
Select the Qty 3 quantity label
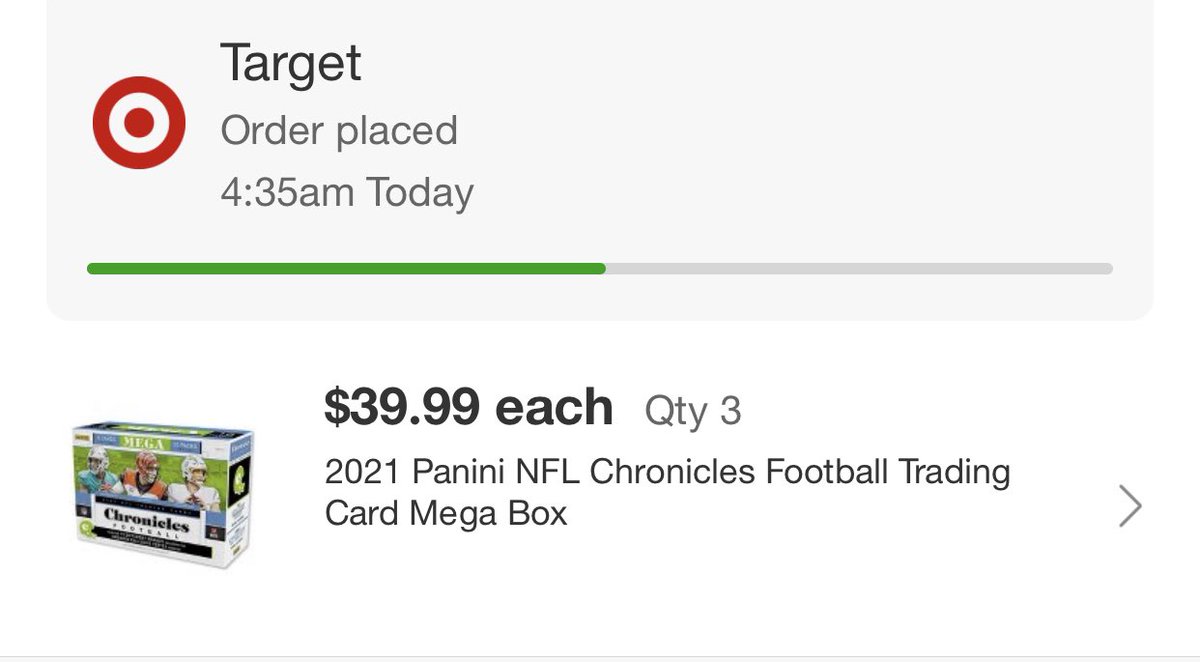[693, 410]
